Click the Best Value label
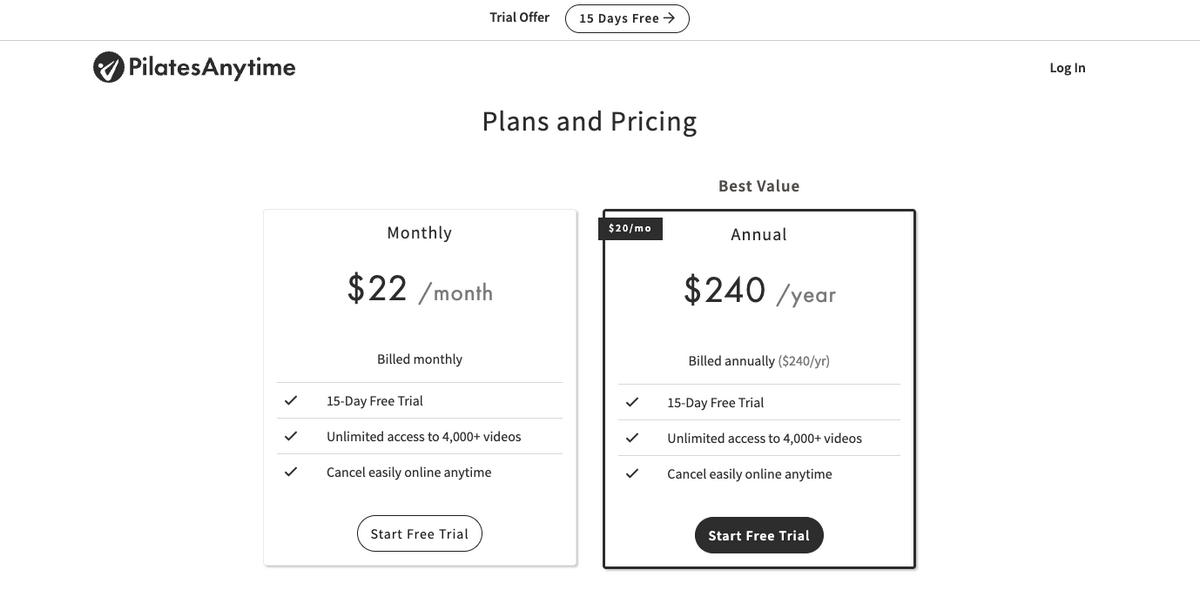 coord(759,185)
